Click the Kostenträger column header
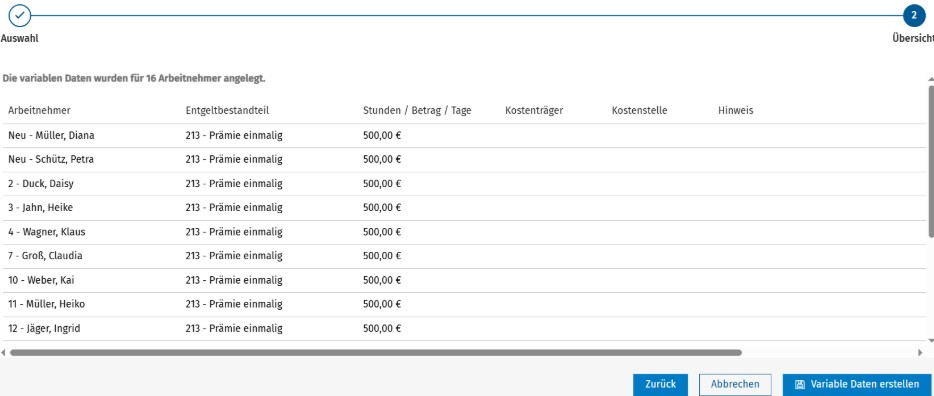Viewport: 934px width, 396px height. [x=534, y=111]
